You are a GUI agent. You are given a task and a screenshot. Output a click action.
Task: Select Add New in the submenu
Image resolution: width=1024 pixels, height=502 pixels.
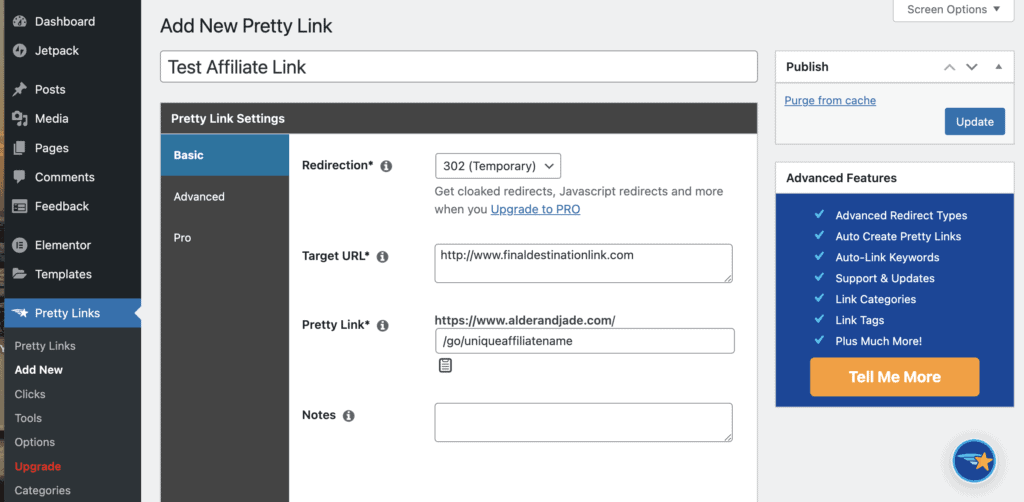click(39, 370)
